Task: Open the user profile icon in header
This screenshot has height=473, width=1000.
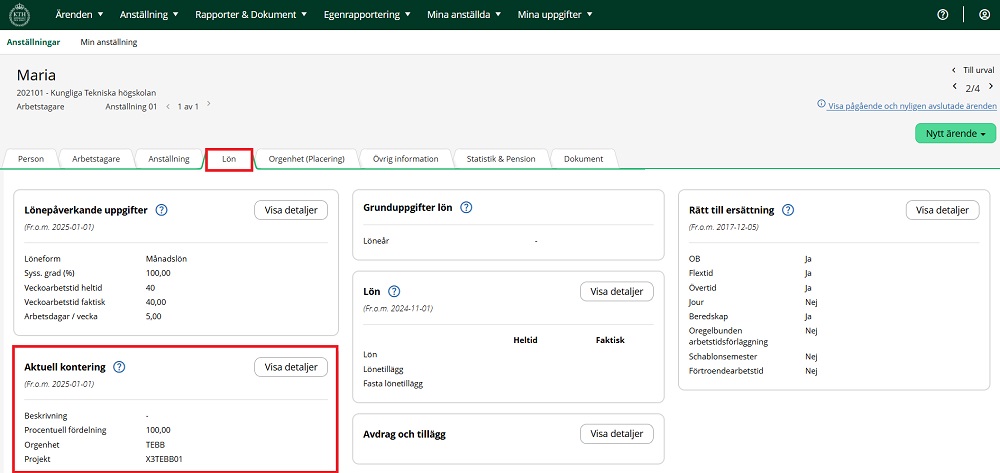Action: [984, 15]
